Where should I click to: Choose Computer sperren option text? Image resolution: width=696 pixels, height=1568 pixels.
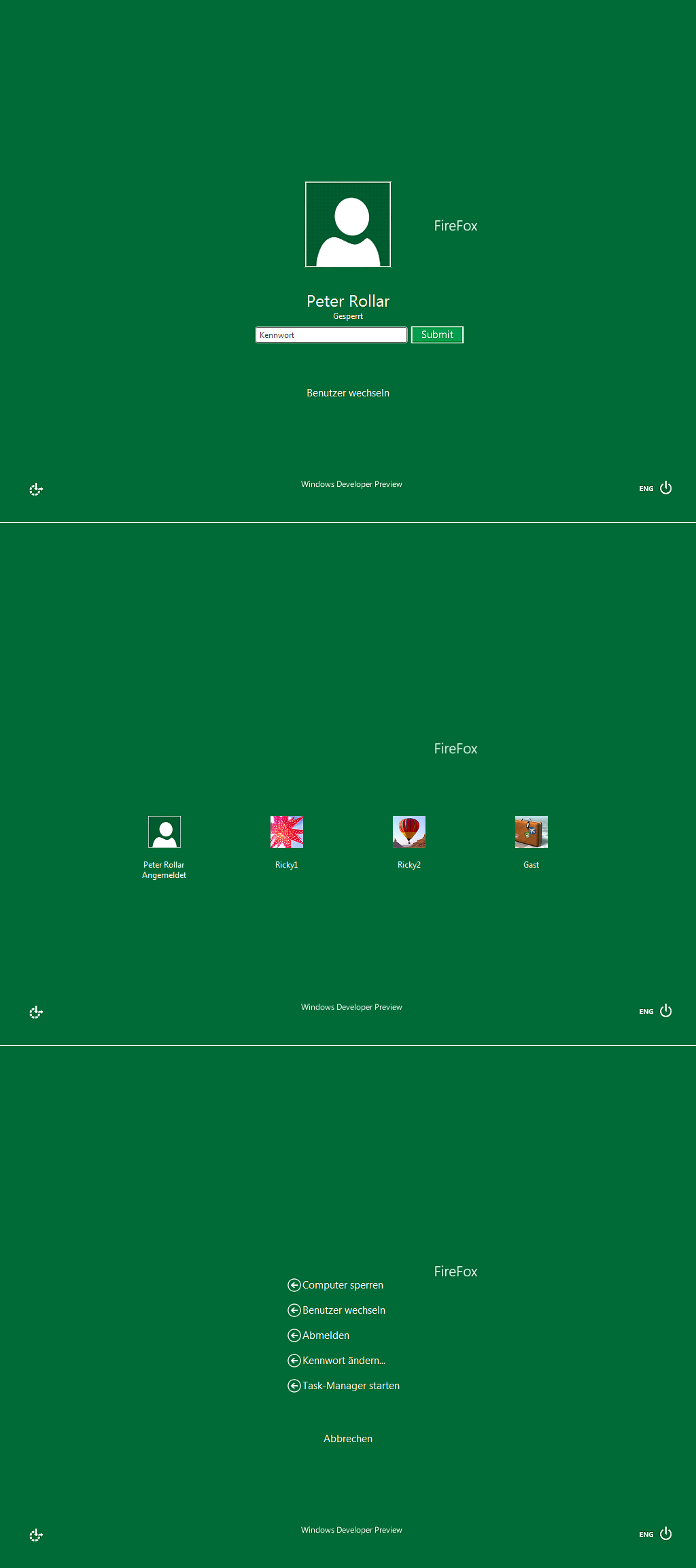343,1285
